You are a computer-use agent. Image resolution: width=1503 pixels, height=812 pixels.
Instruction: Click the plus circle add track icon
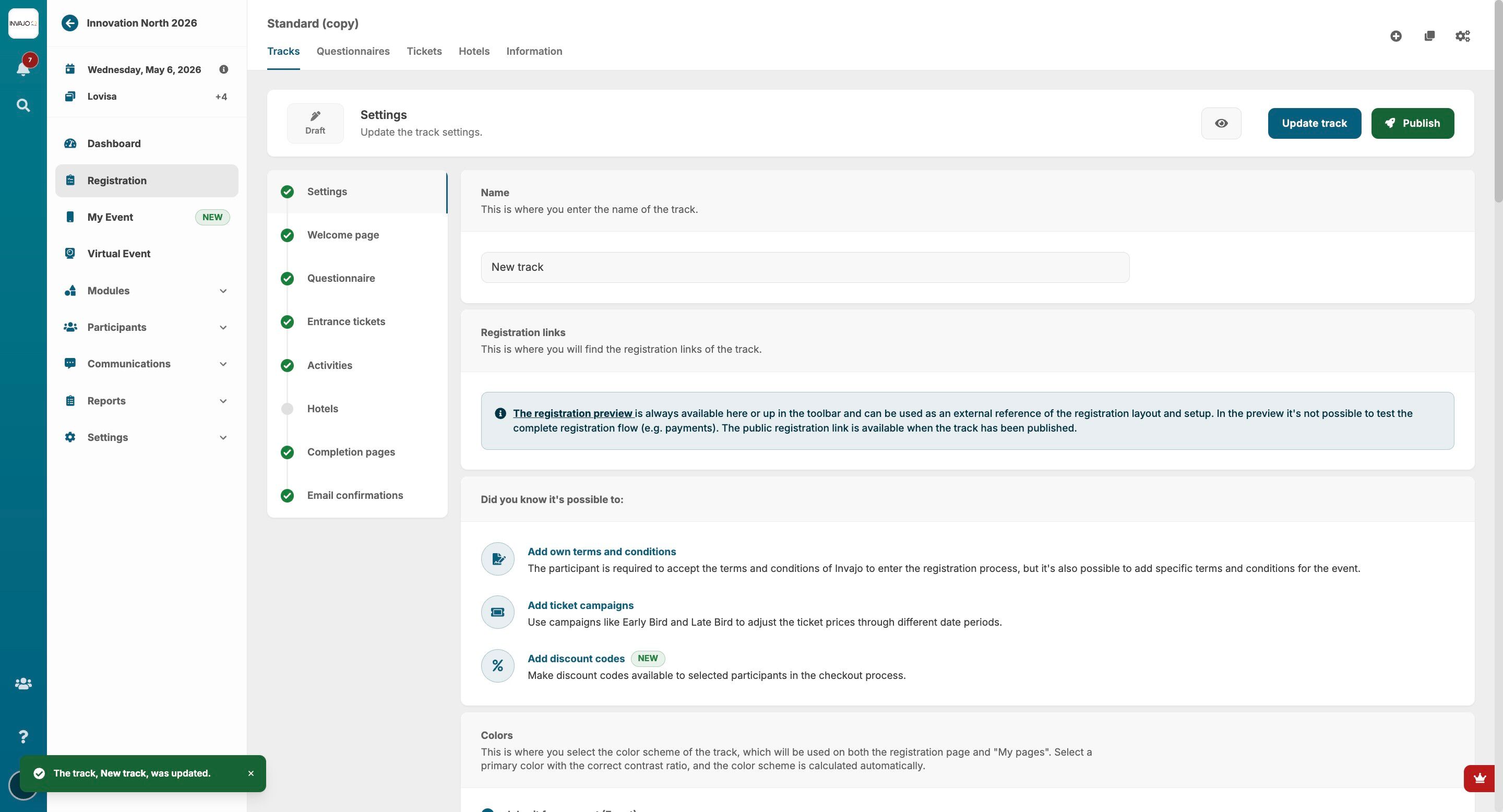[1395, 36]
